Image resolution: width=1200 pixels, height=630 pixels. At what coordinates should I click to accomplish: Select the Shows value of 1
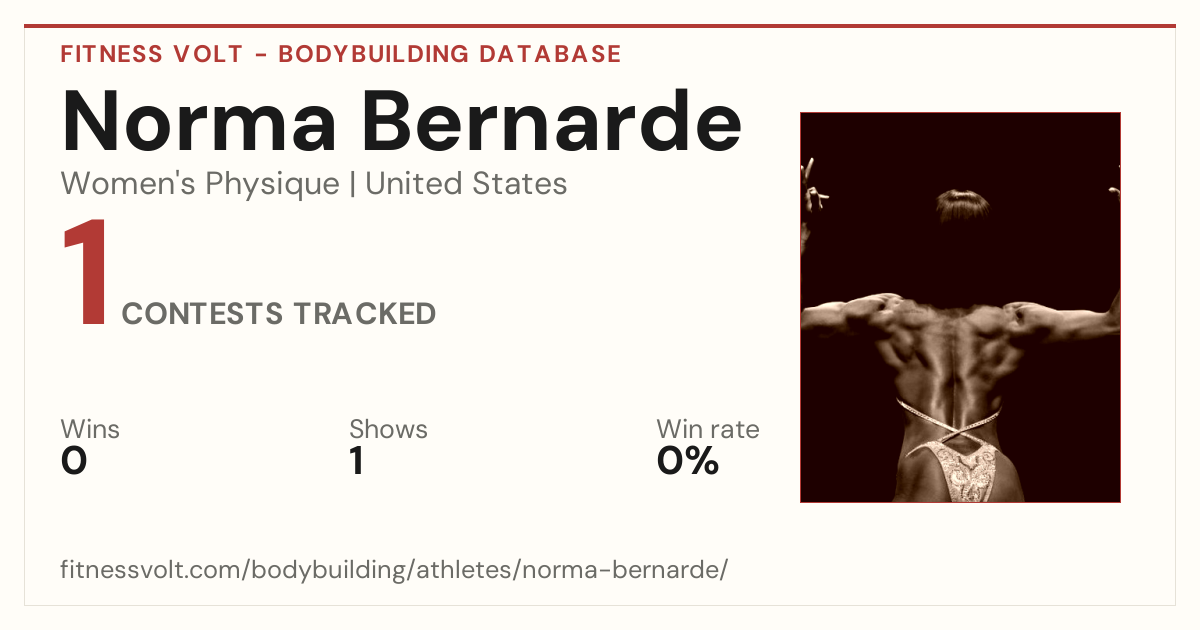[x=356, y=461]
